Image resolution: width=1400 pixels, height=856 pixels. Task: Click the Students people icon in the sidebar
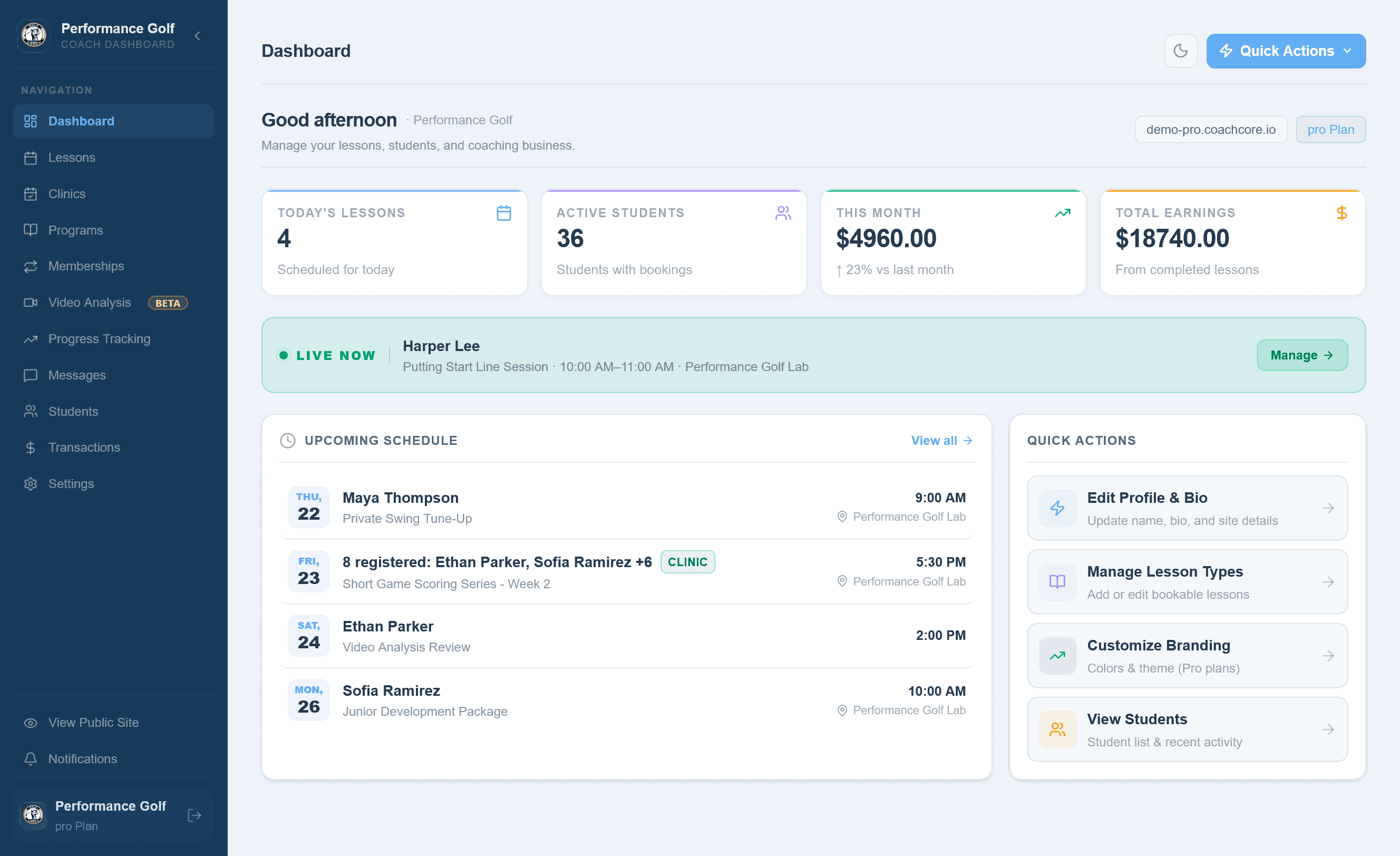pyautogui.click(x=31, y=411)
